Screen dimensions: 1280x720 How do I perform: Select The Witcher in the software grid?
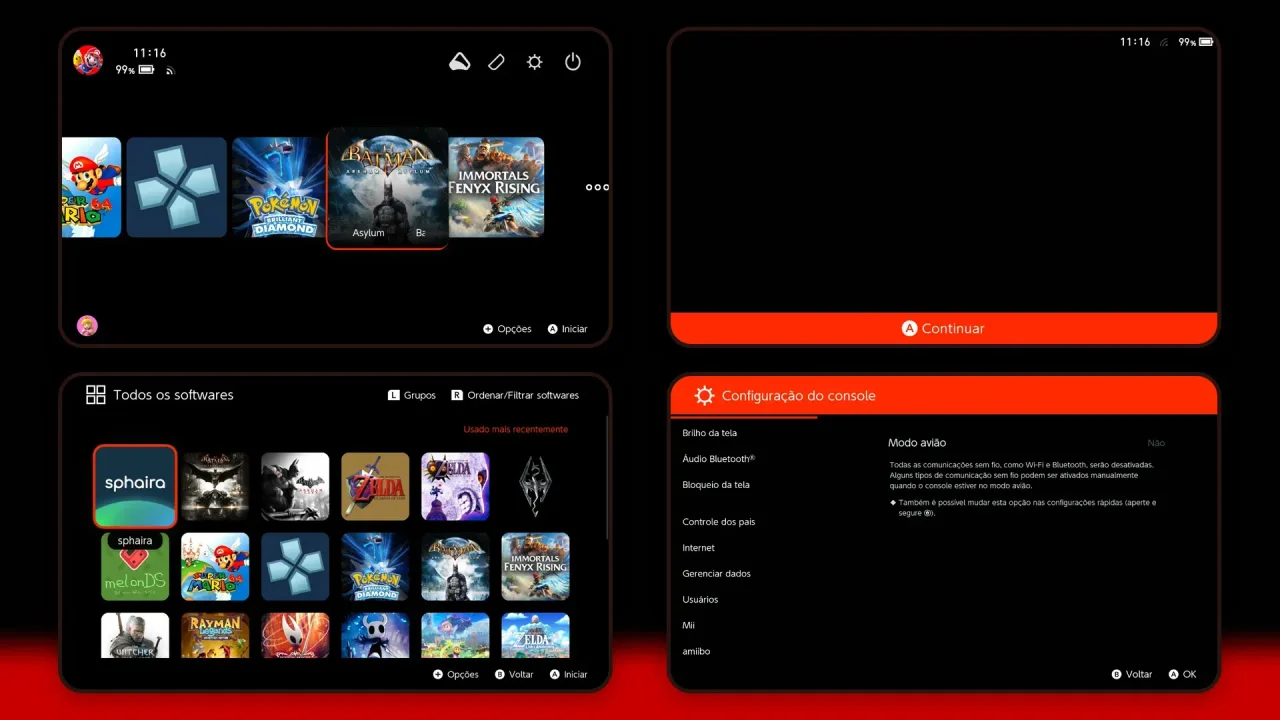135,635
